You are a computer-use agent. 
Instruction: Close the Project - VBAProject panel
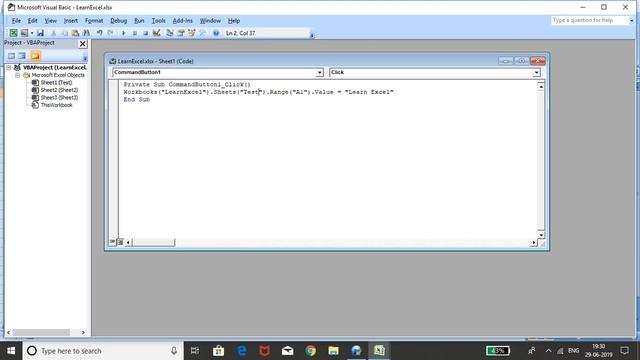(x=83, y=44)
